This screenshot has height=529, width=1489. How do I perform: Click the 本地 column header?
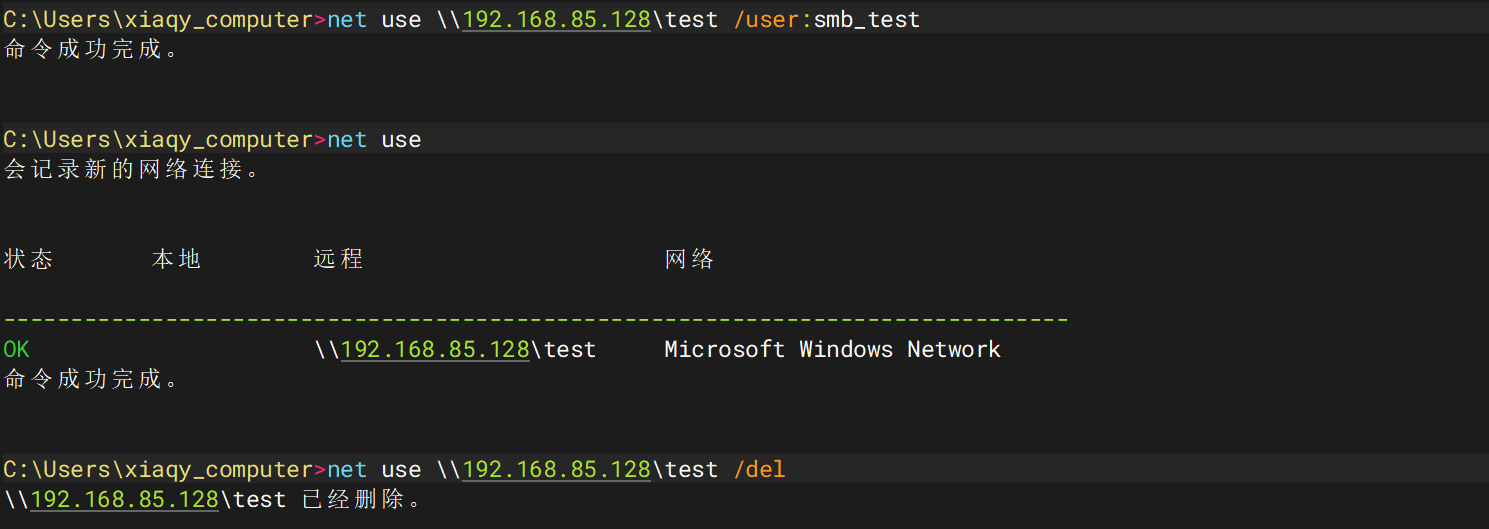click(x=177, y=259)
